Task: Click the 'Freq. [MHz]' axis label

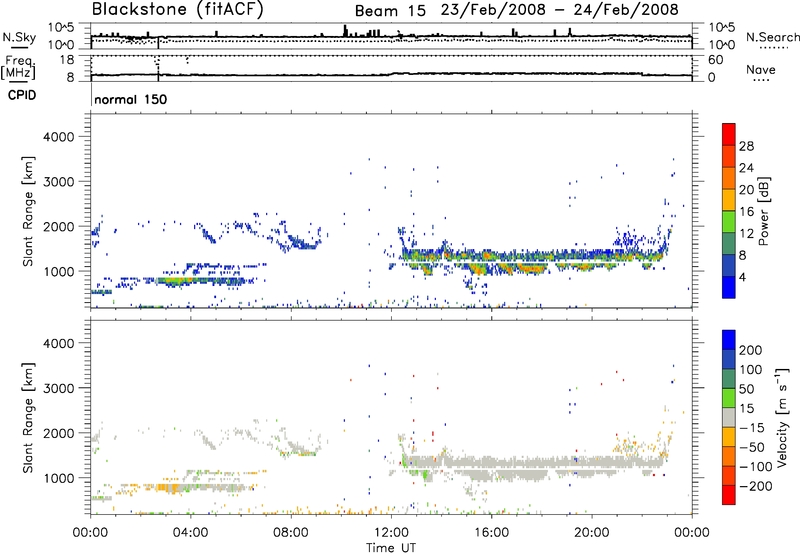Action: pyautogui.click(x=18, y=68)
